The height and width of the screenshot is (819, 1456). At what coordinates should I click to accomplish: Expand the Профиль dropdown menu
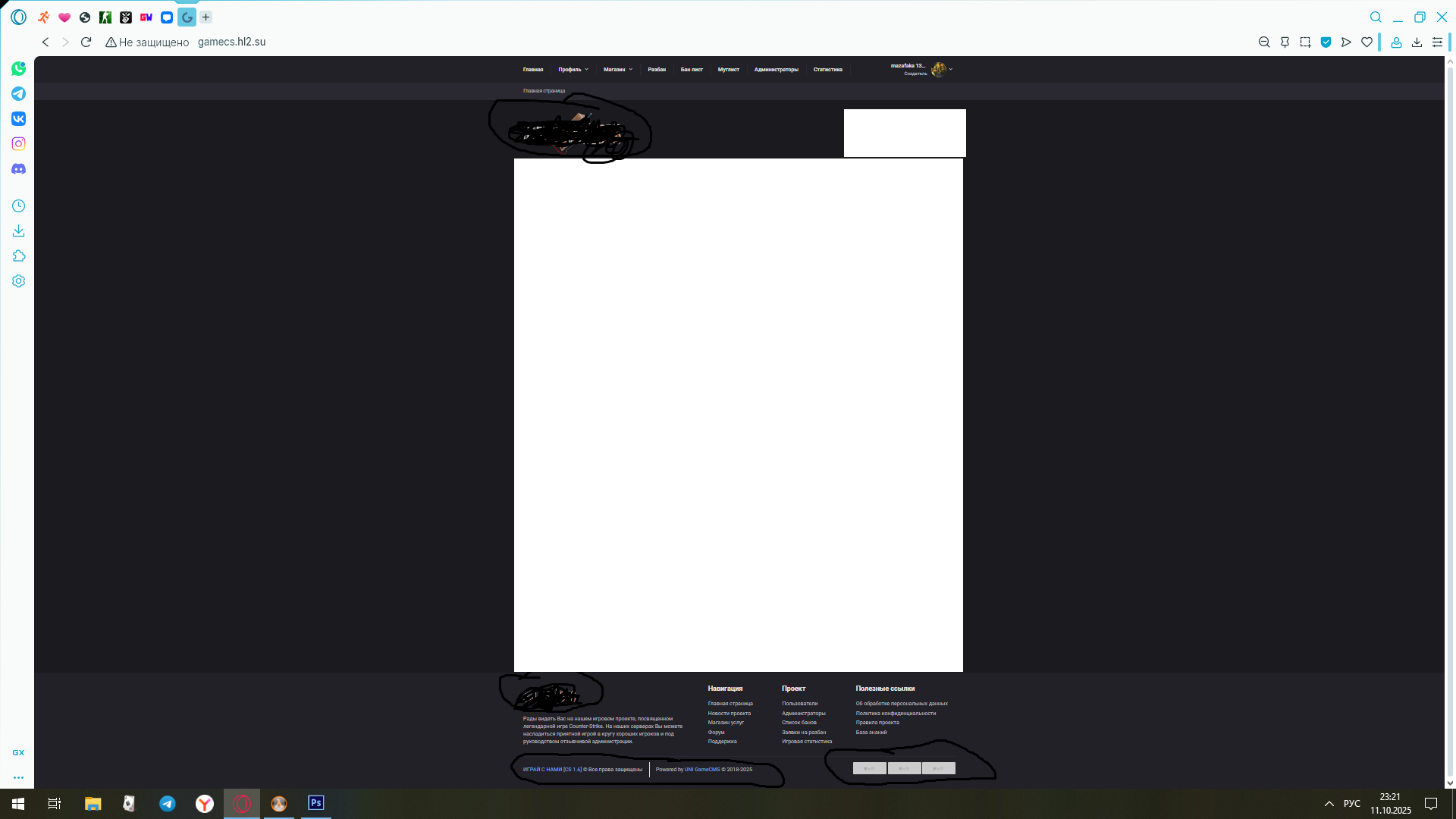coord(573,70)
